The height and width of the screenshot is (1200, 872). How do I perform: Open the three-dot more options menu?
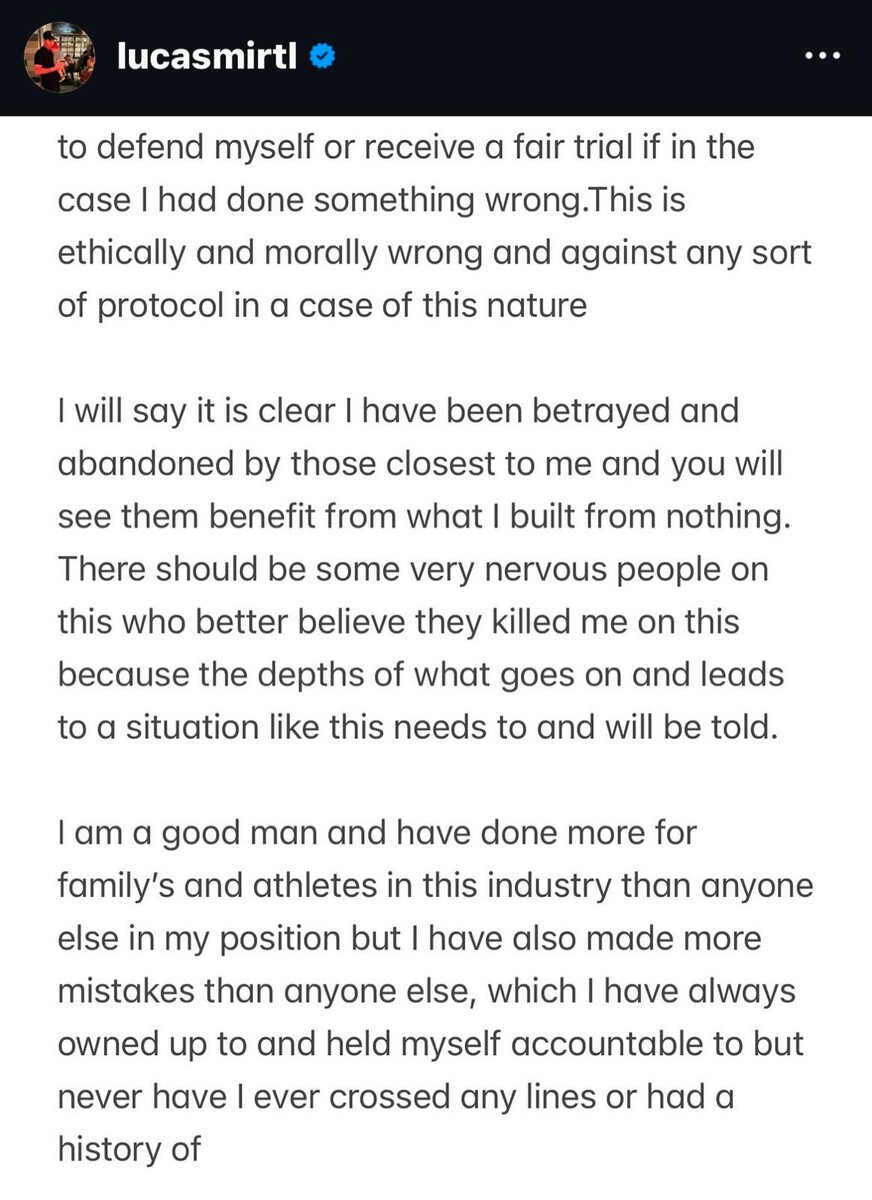click(822, 57)
